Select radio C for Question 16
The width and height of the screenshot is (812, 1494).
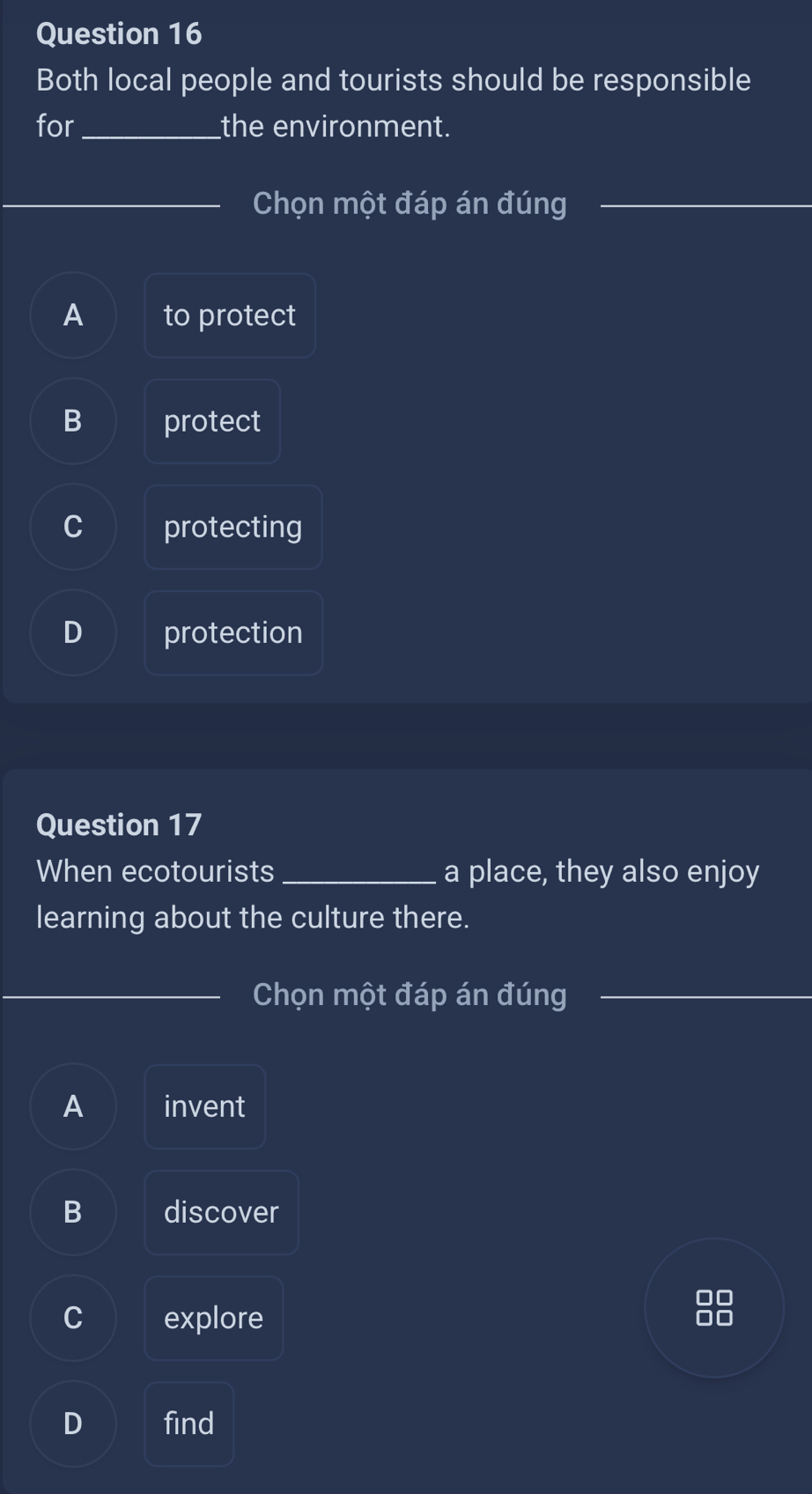click(73, 527)
